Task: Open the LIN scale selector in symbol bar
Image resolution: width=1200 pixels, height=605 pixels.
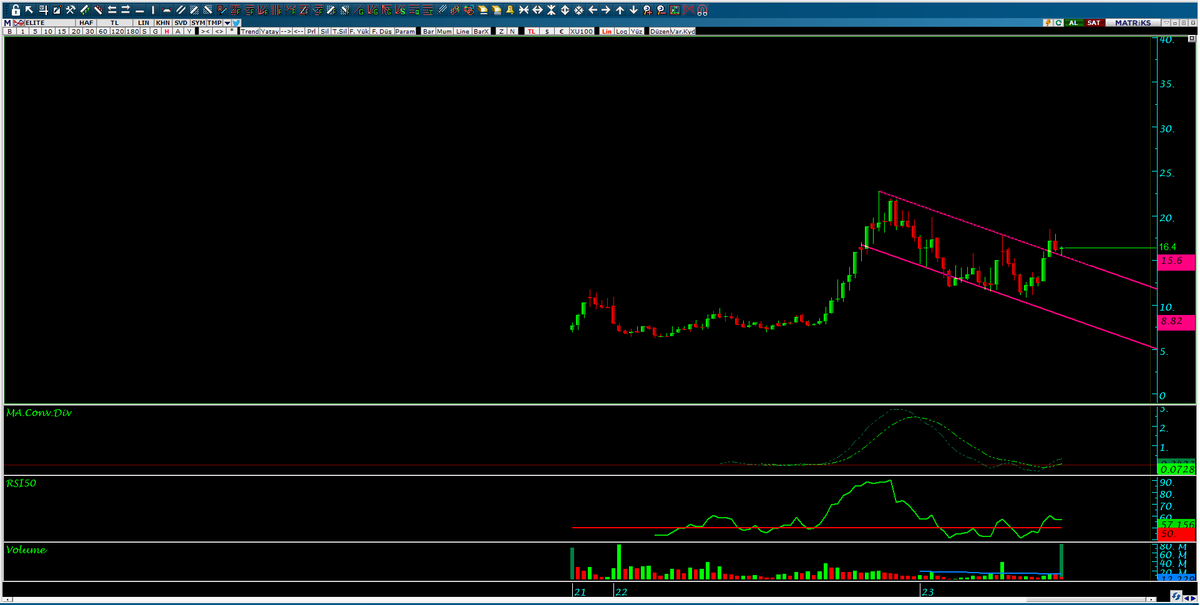Action: pyautogui.click(x=144, y=23)
